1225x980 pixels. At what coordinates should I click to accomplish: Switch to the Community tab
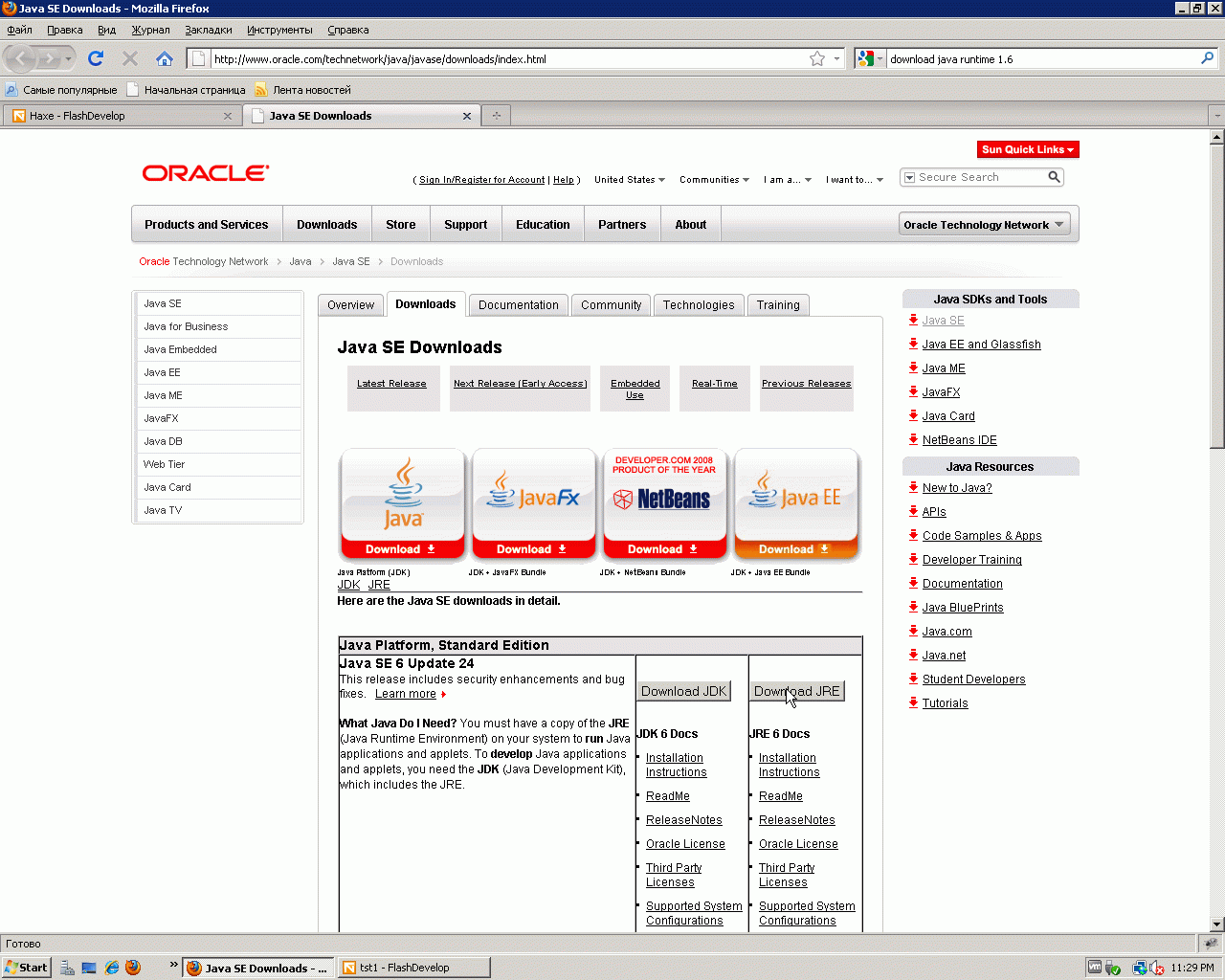[x=611, y=305]
